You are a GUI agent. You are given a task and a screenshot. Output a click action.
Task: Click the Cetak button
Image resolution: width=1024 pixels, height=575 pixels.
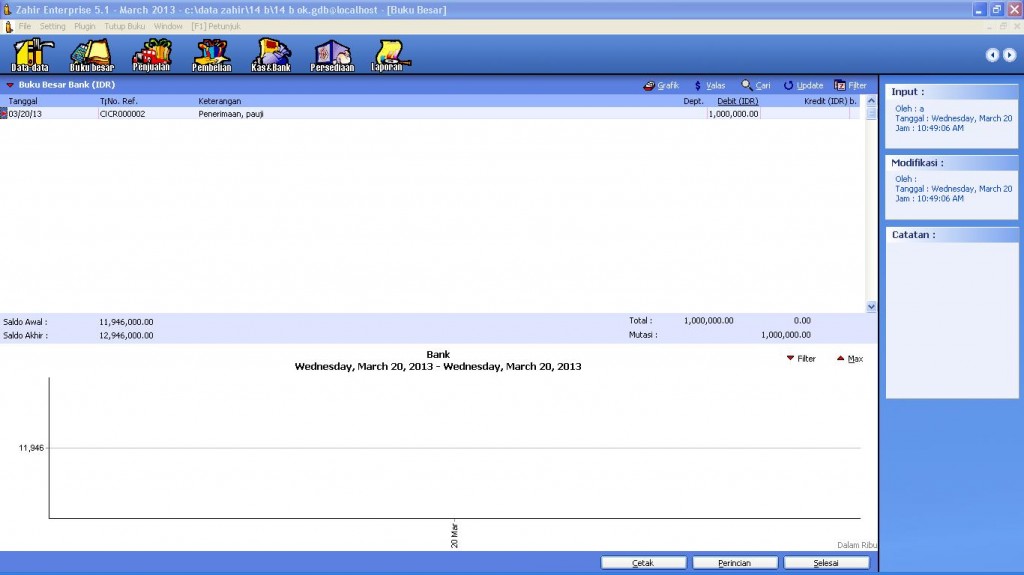[643, 563]
